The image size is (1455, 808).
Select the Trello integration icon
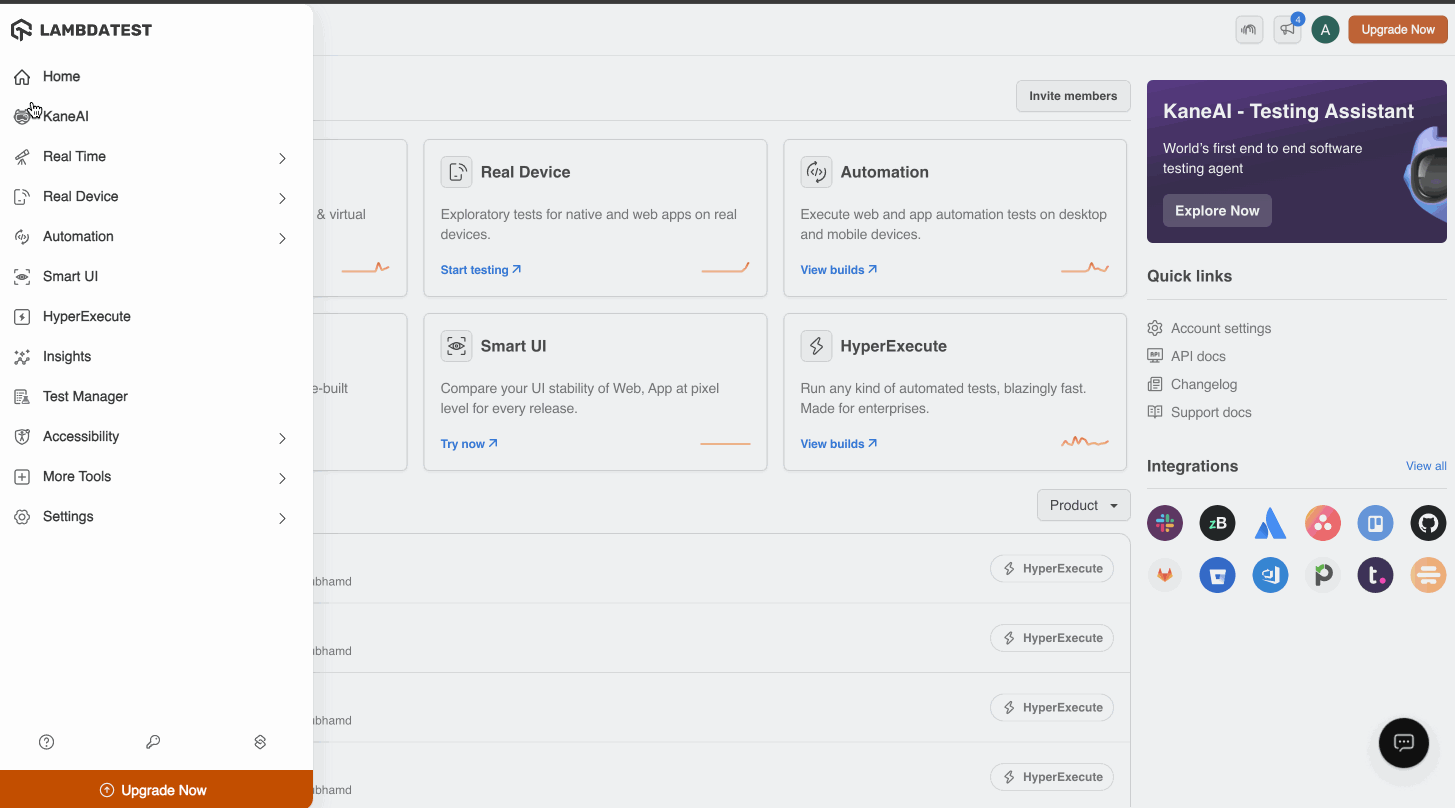coord(1375,523)
